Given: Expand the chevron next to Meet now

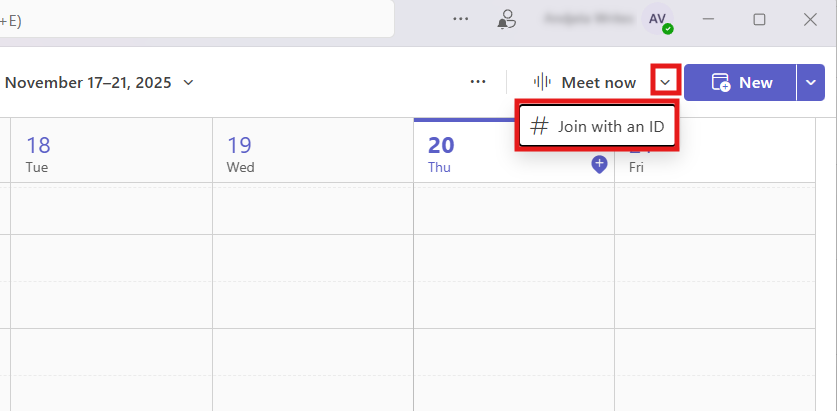Looking at the screenshot, I should tap(665, 82).
